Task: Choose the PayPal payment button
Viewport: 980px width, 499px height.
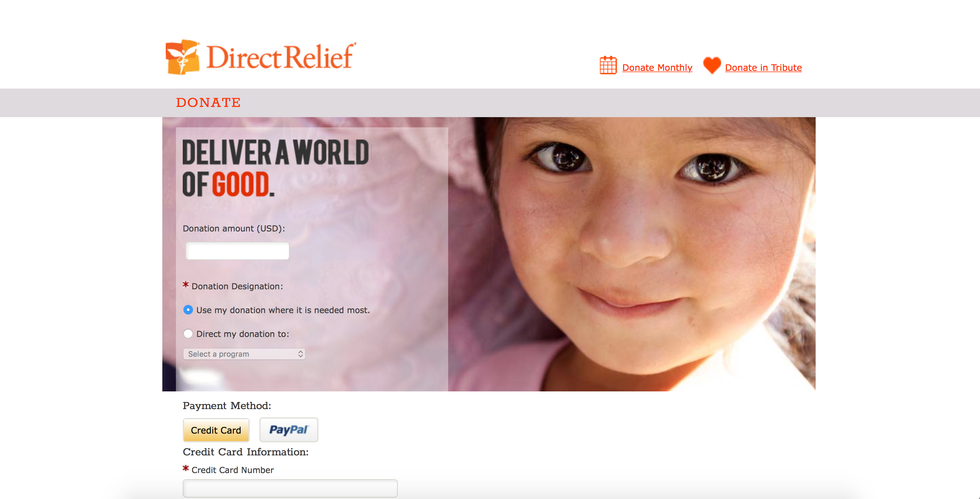Action: pos(289,430)
